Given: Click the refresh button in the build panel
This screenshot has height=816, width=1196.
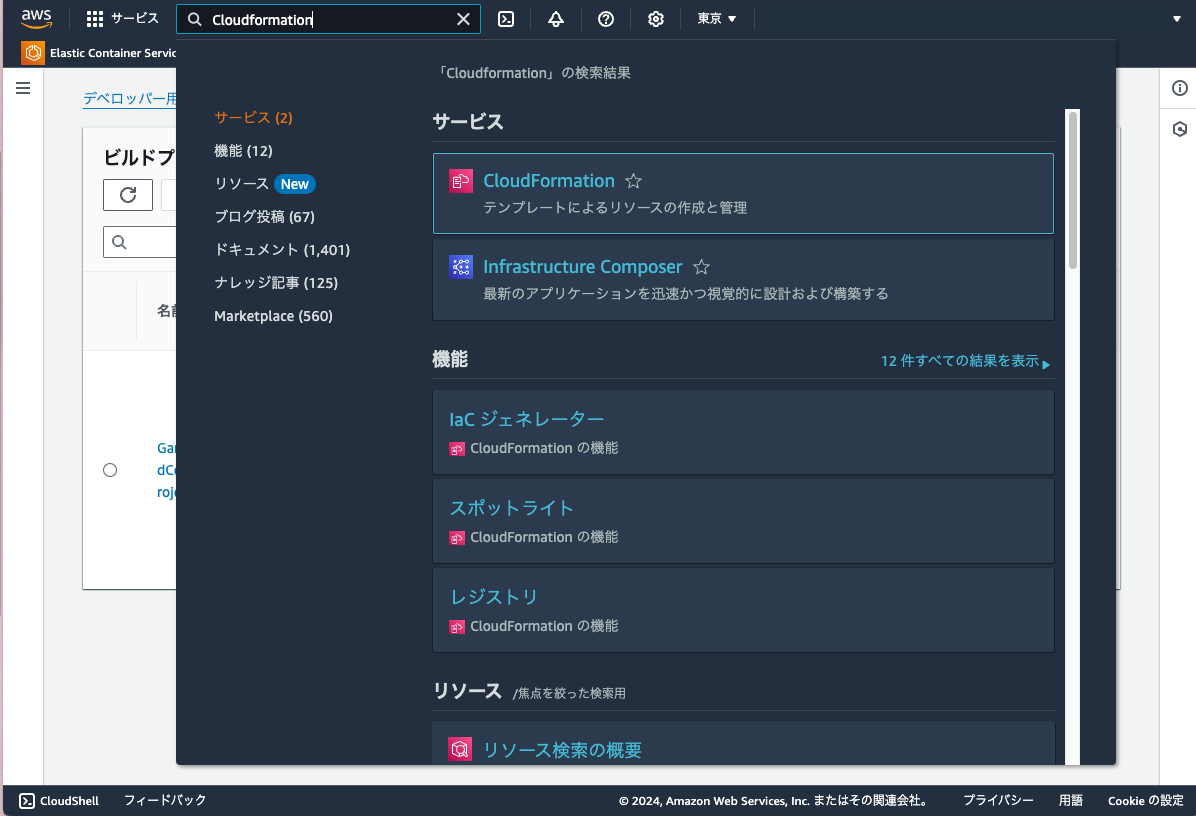Looking at the screenshot, I should pyautogui.click(x=128, y=195).
